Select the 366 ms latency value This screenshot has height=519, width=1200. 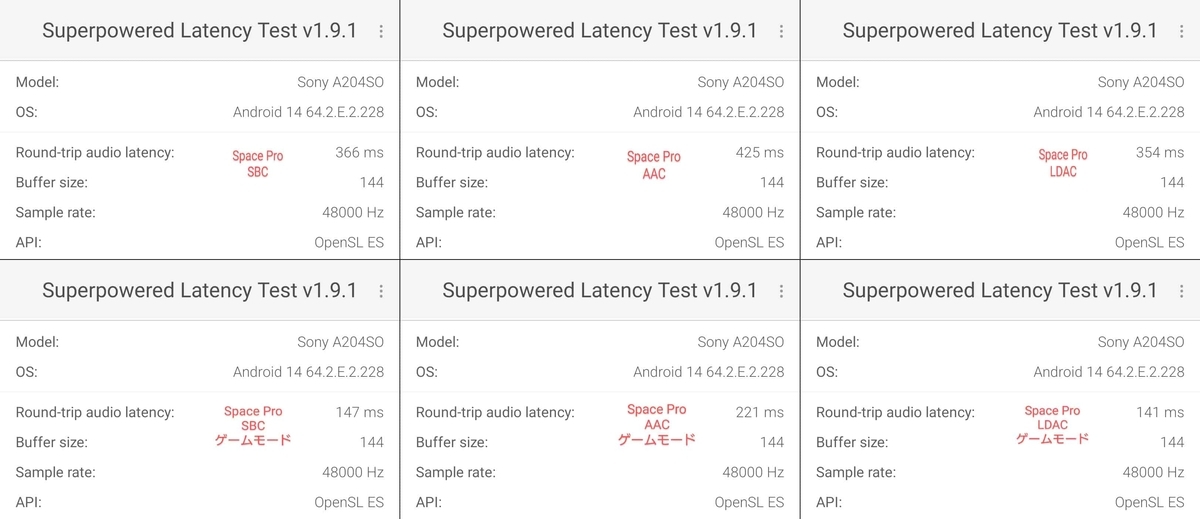(x=359, y=153)
